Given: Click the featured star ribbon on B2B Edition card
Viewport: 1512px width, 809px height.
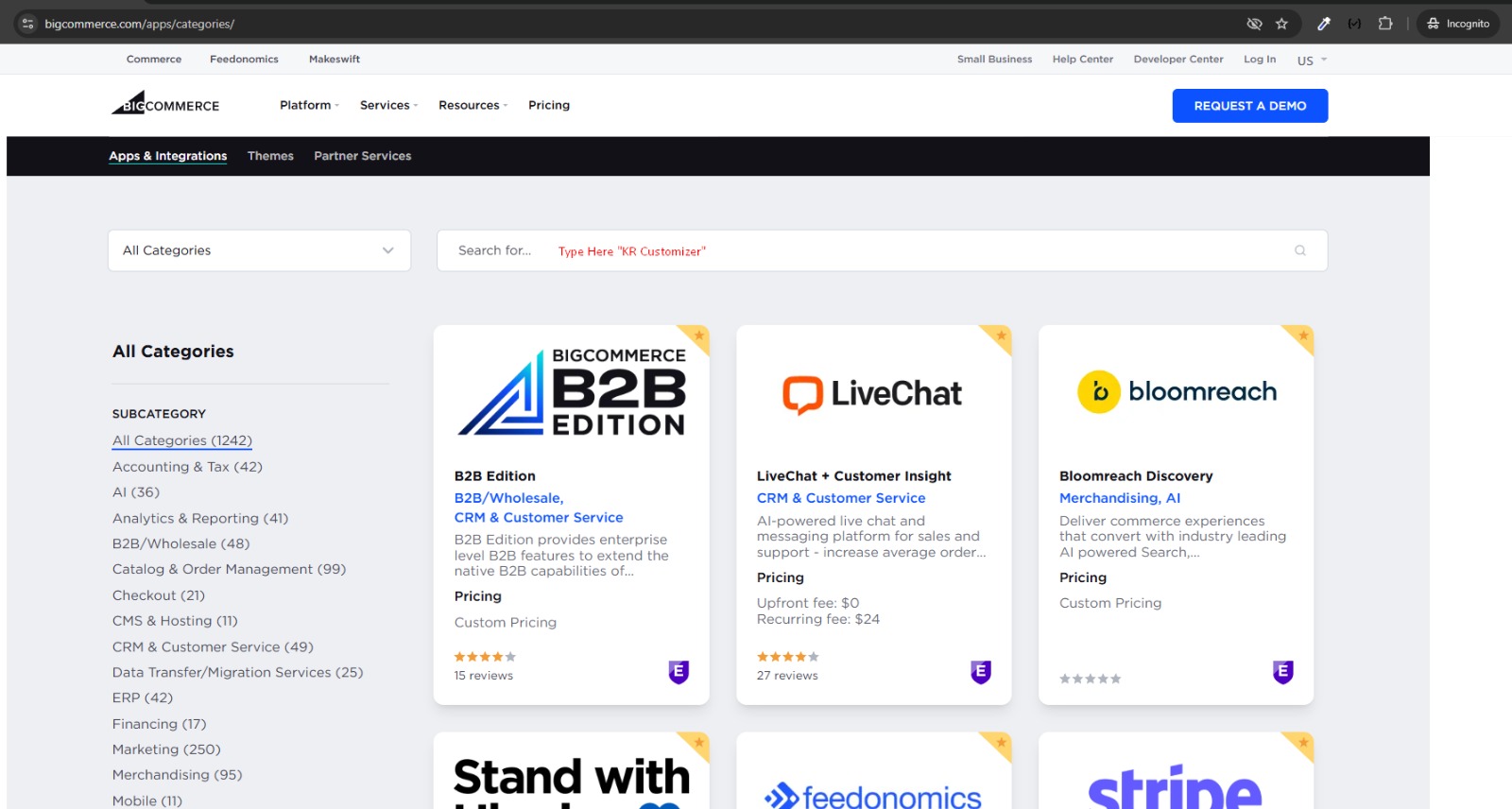Looking at the screenshot, I should tap(697, 336).
